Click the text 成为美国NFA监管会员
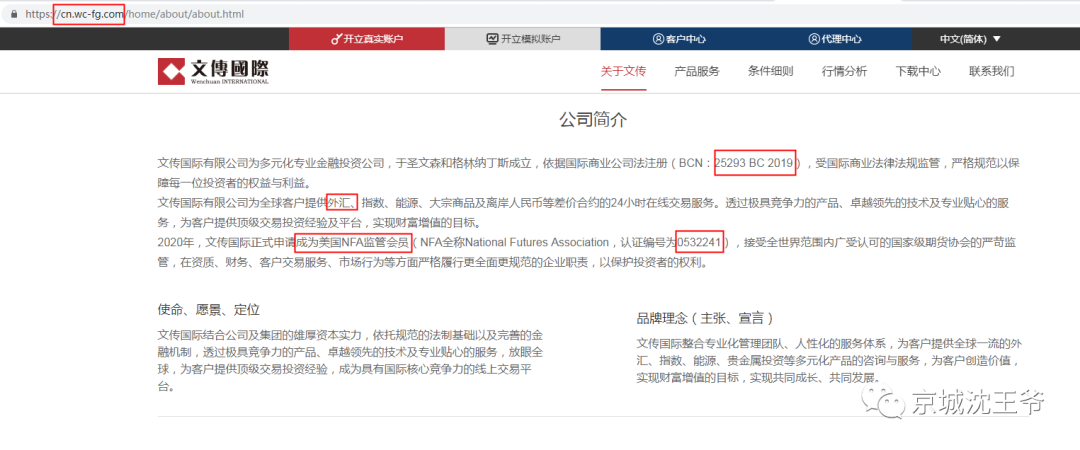This screenshot has height=450, width=1080. [x=353, y=242]
